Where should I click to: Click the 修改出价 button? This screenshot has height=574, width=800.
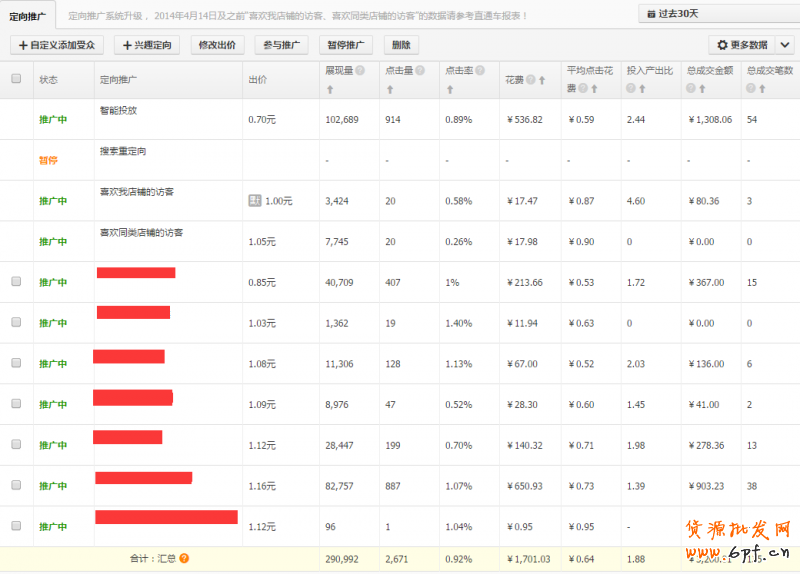218,45
